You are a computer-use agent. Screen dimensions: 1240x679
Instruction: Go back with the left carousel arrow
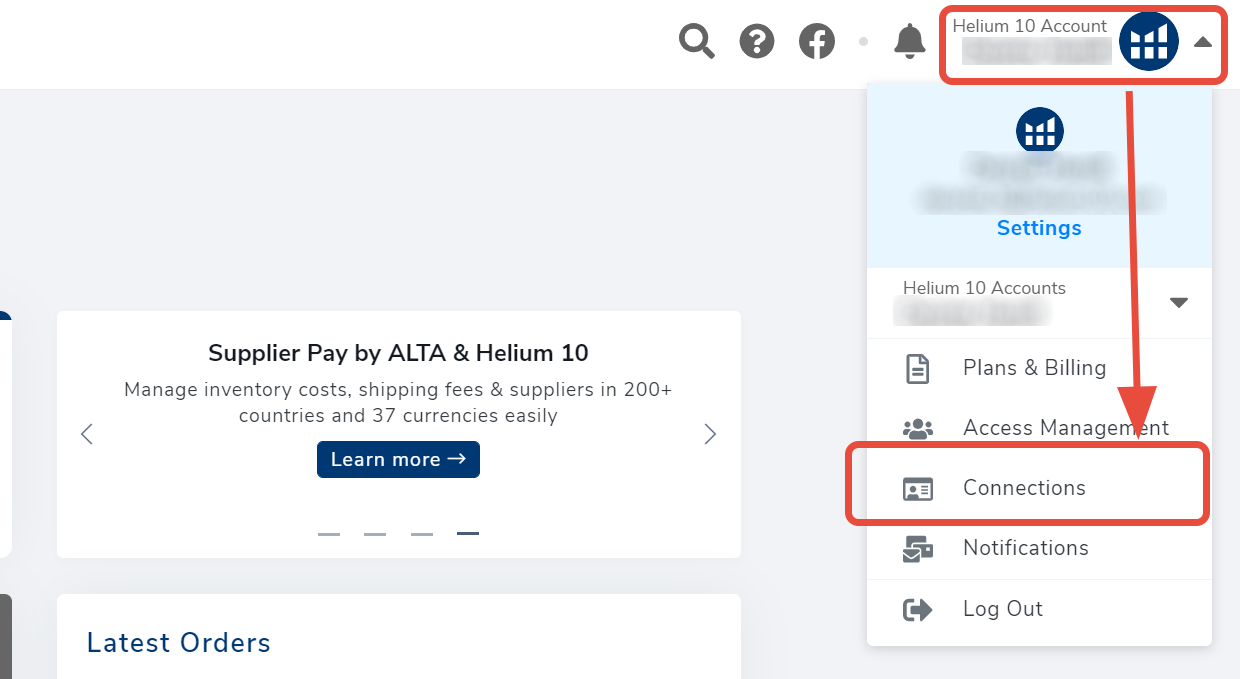tap(86, 434)
